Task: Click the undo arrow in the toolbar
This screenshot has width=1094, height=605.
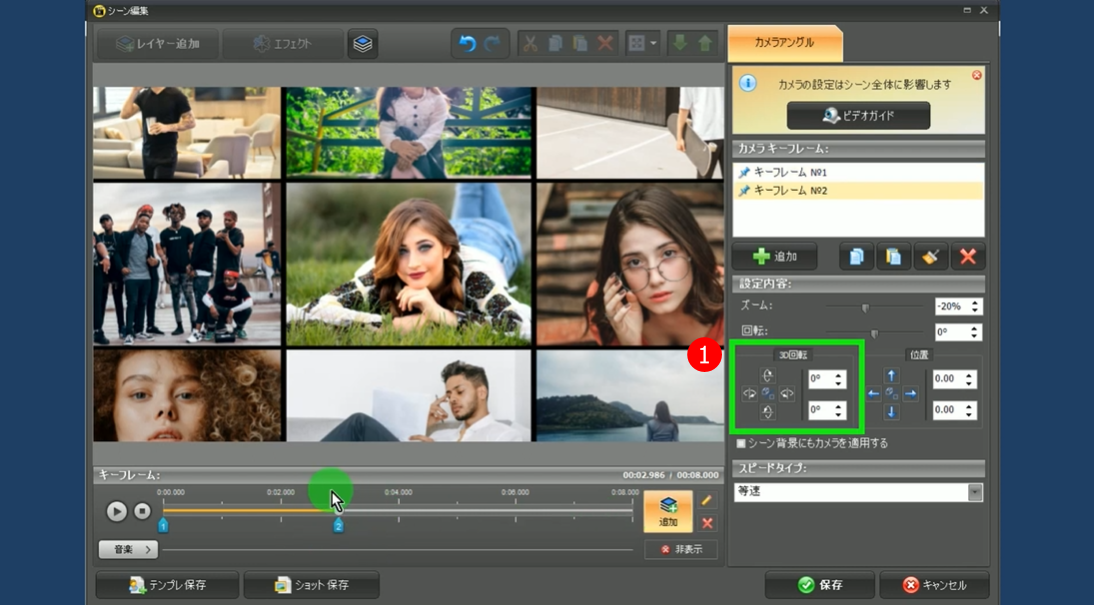Action: point(467,44)
